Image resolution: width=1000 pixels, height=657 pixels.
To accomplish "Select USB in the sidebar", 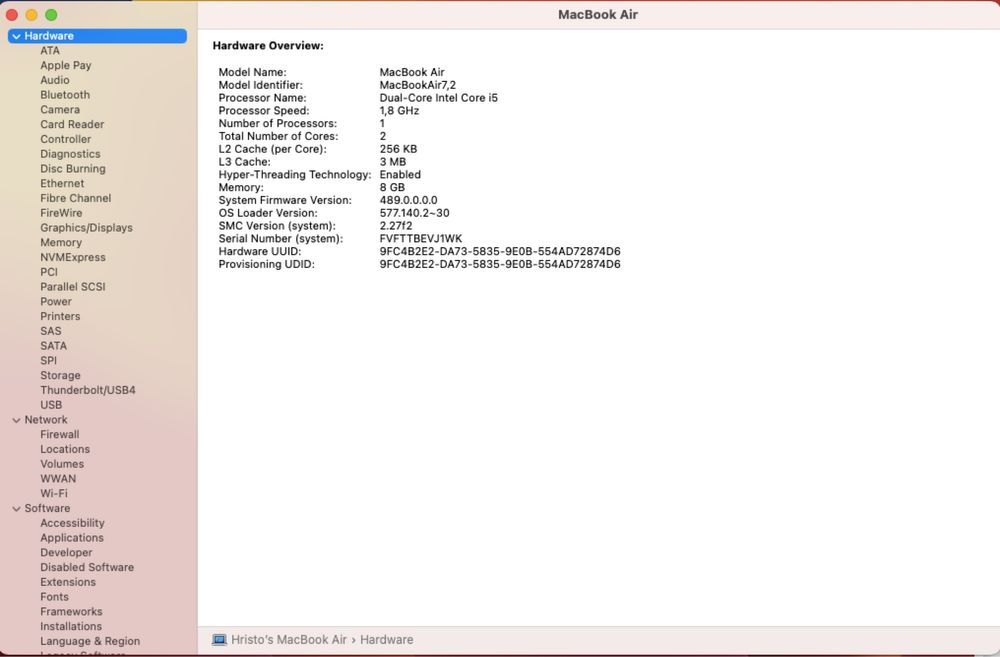I will pos(51,404).
